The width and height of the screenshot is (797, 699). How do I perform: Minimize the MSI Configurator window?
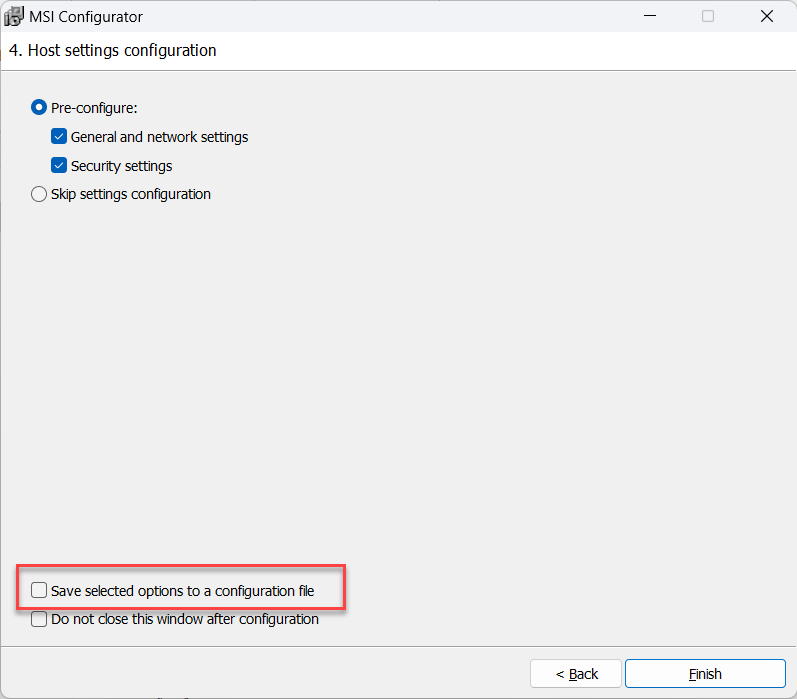[649, 16]
